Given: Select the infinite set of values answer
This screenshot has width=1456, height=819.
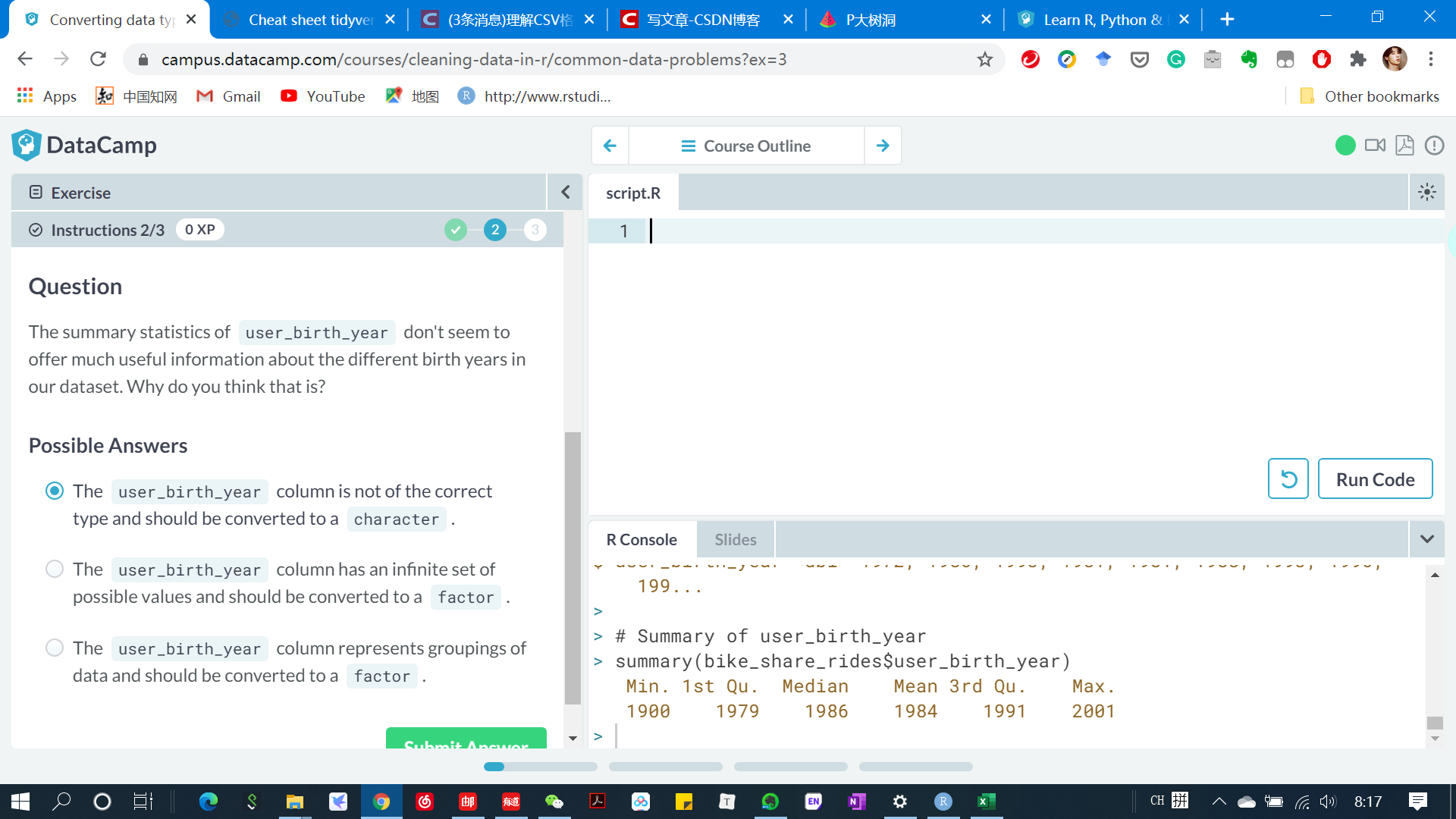Looking at the screenshot, I should pos(55,570).
